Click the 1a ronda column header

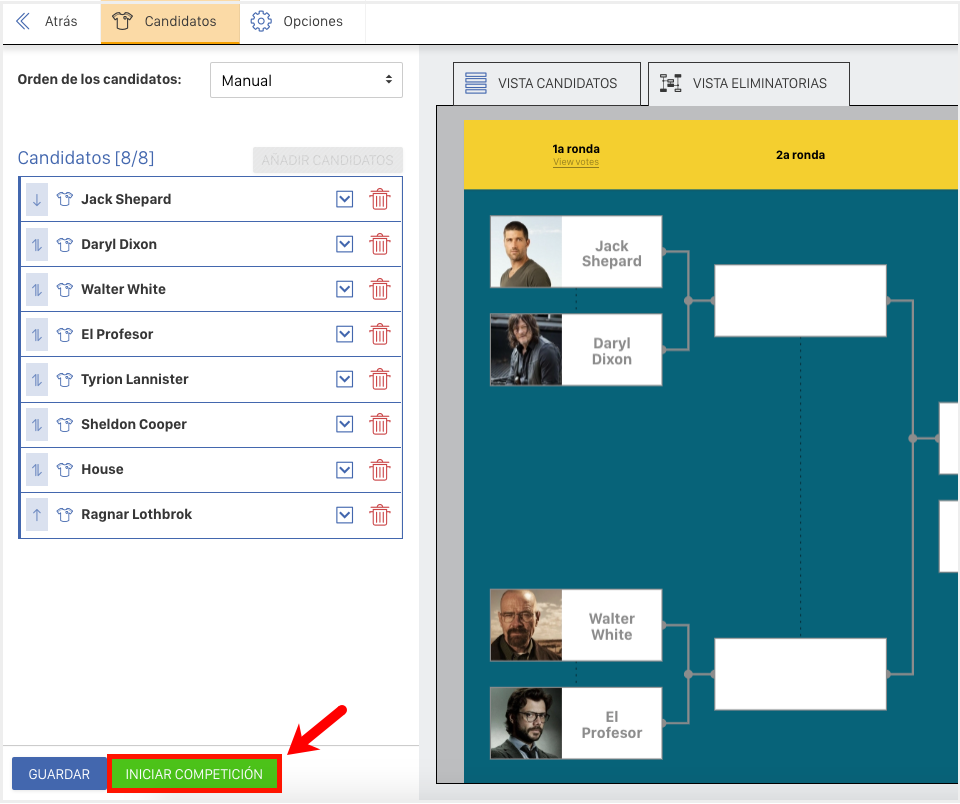576,149
